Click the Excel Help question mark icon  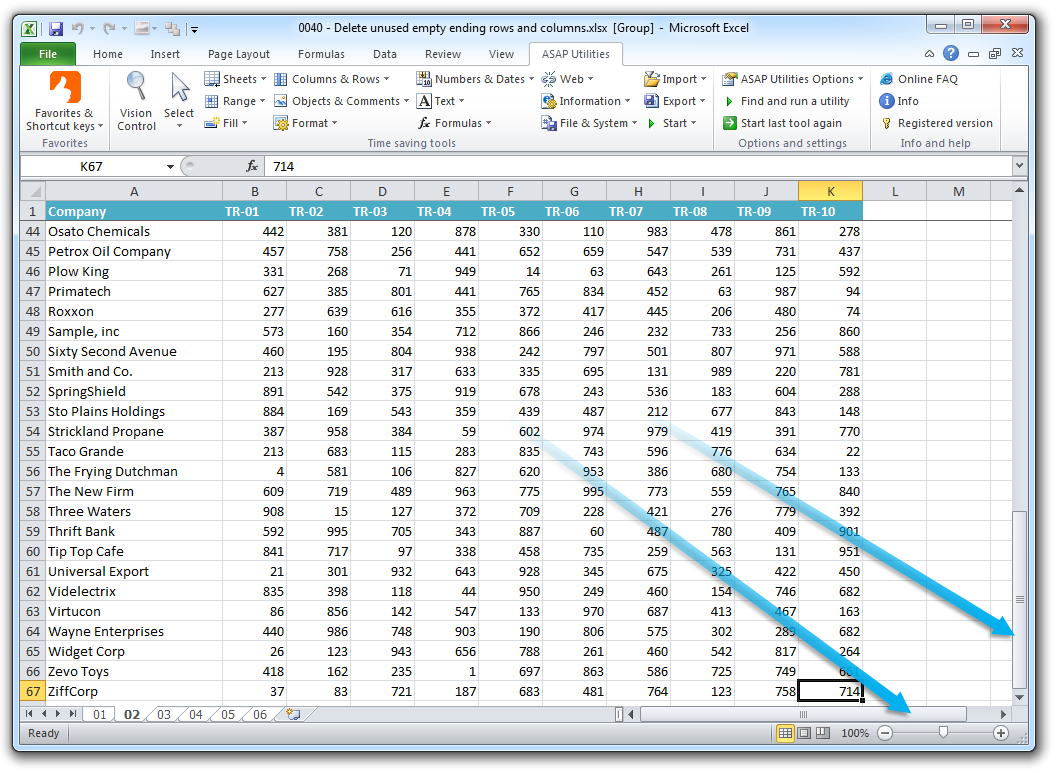tap(951, 53)
